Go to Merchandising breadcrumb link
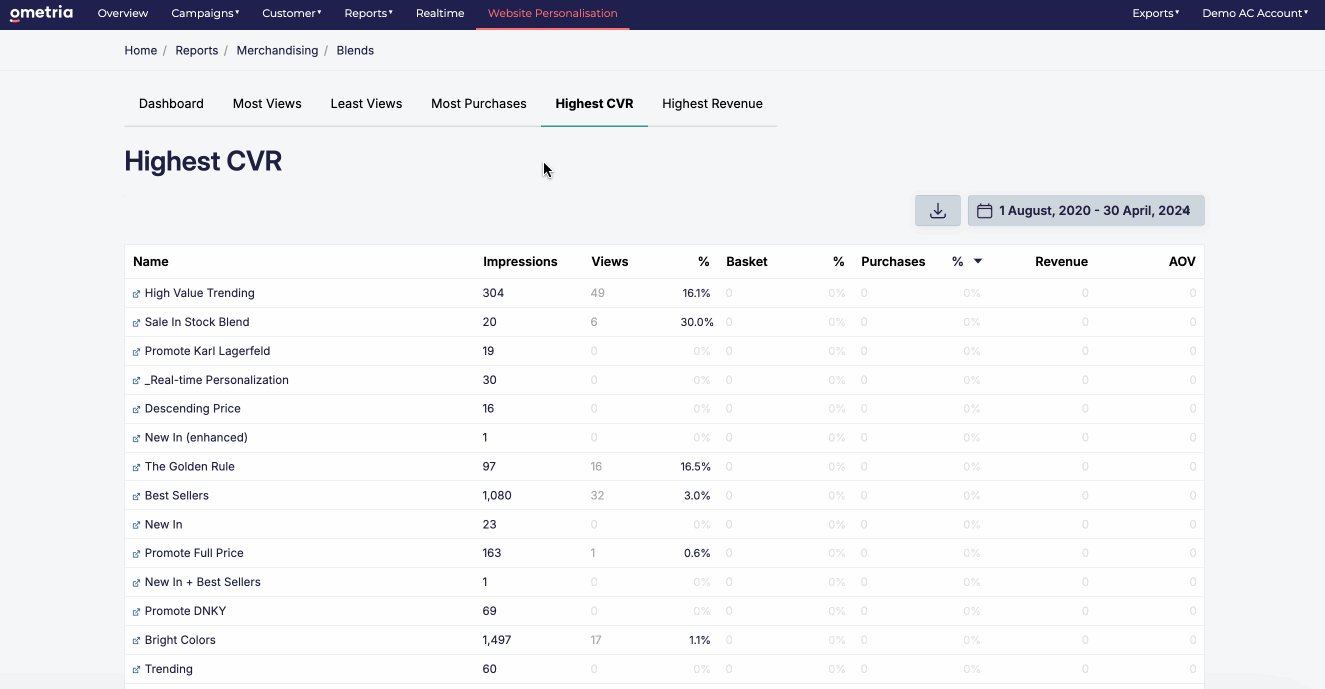This screenshot has height=689, width=1325. pos(277,51)
